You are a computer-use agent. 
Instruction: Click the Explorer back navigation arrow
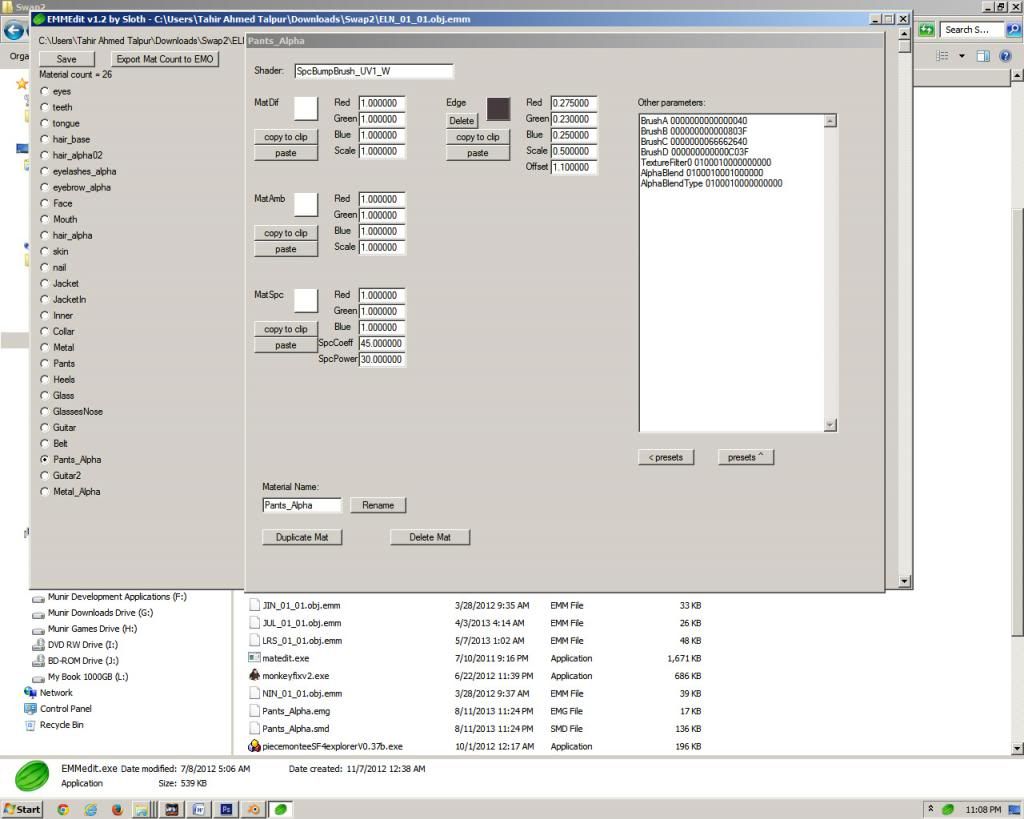[x=14, y=30]
